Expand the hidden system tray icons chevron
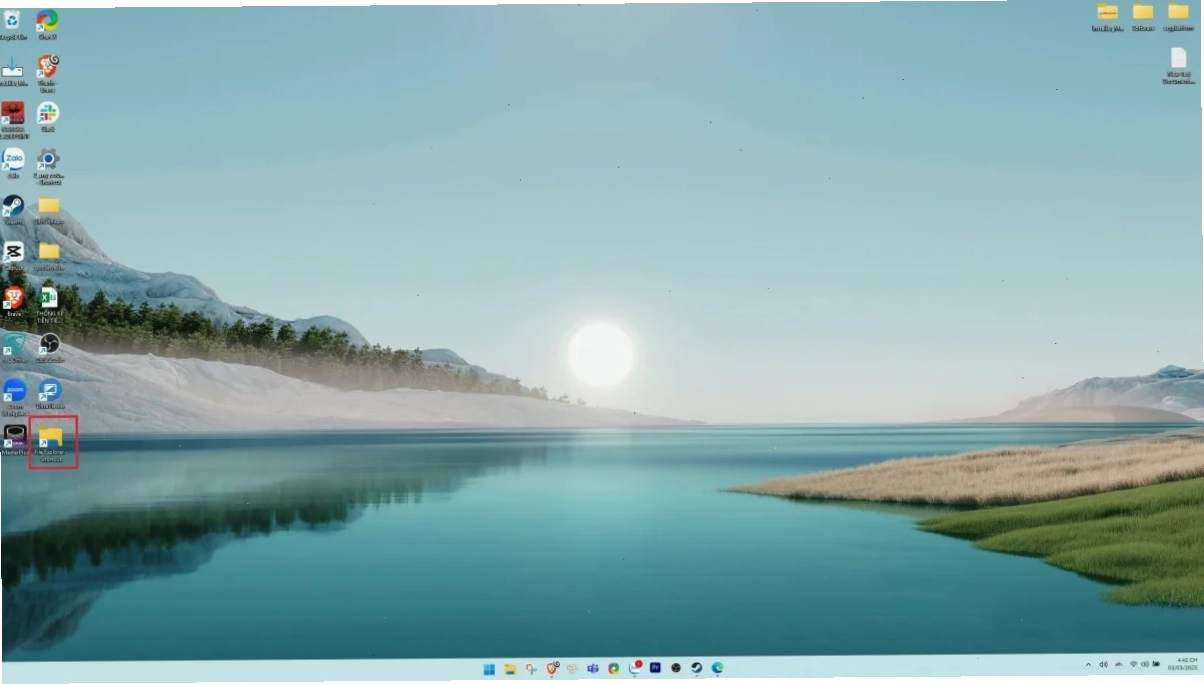 click(1089, 664)
